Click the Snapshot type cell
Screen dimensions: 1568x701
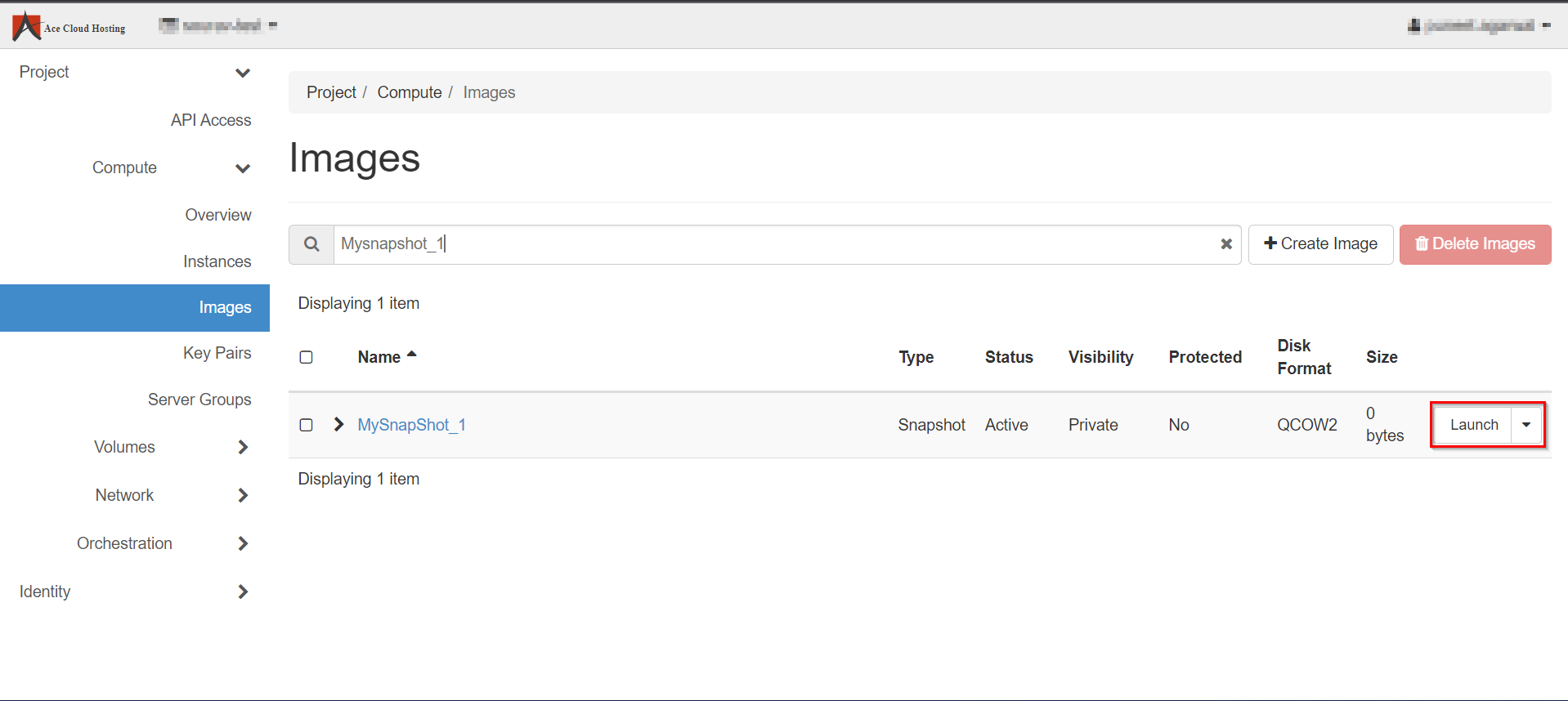tap(932, 425)
